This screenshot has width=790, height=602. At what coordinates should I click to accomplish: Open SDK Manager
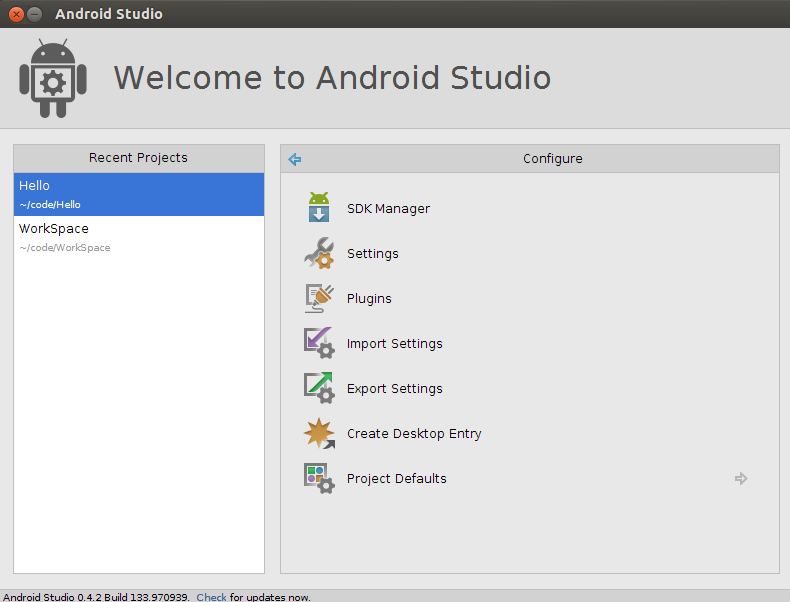(x=388, y=209)
